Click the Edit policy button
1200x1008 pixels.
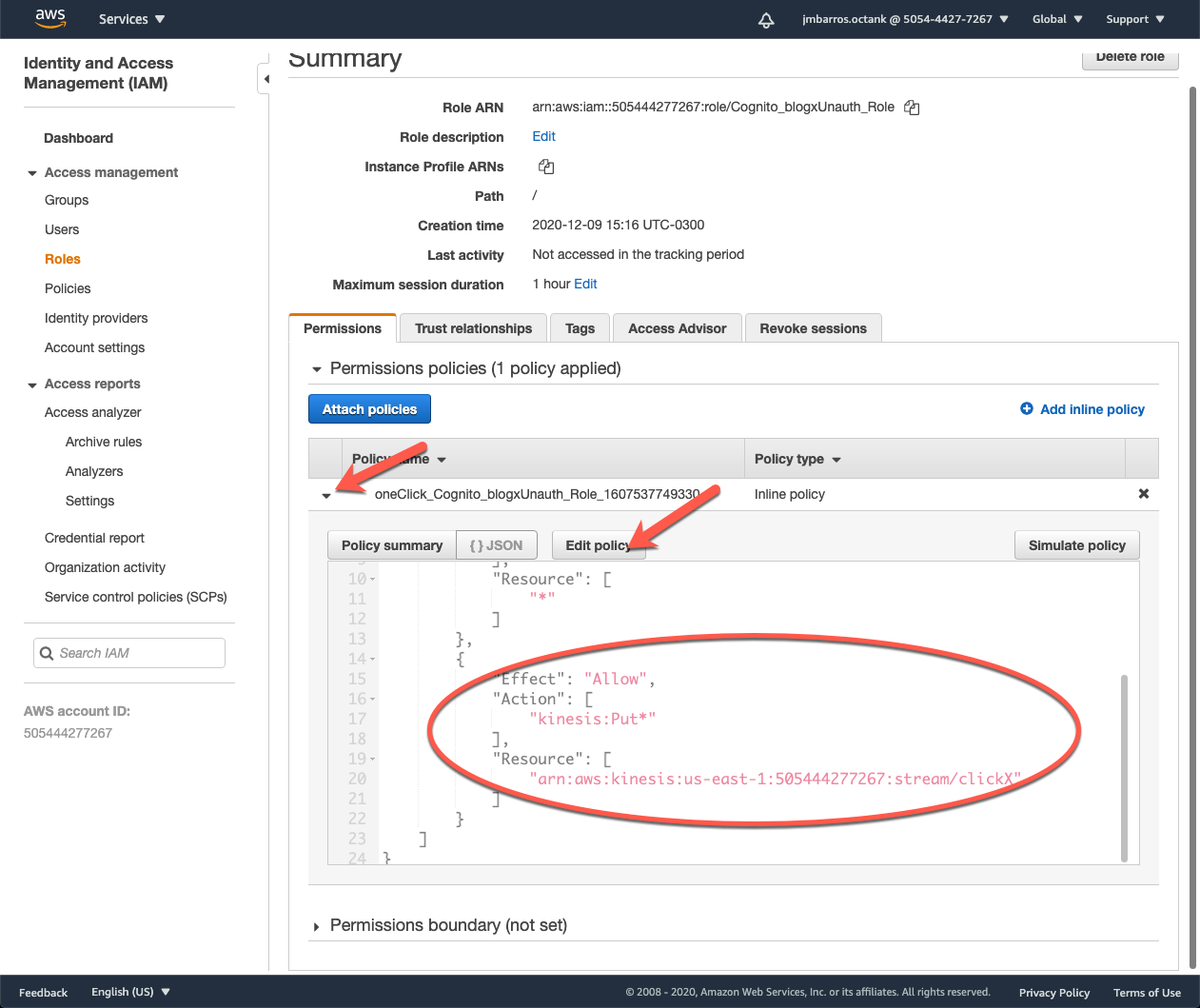point(599,545)
